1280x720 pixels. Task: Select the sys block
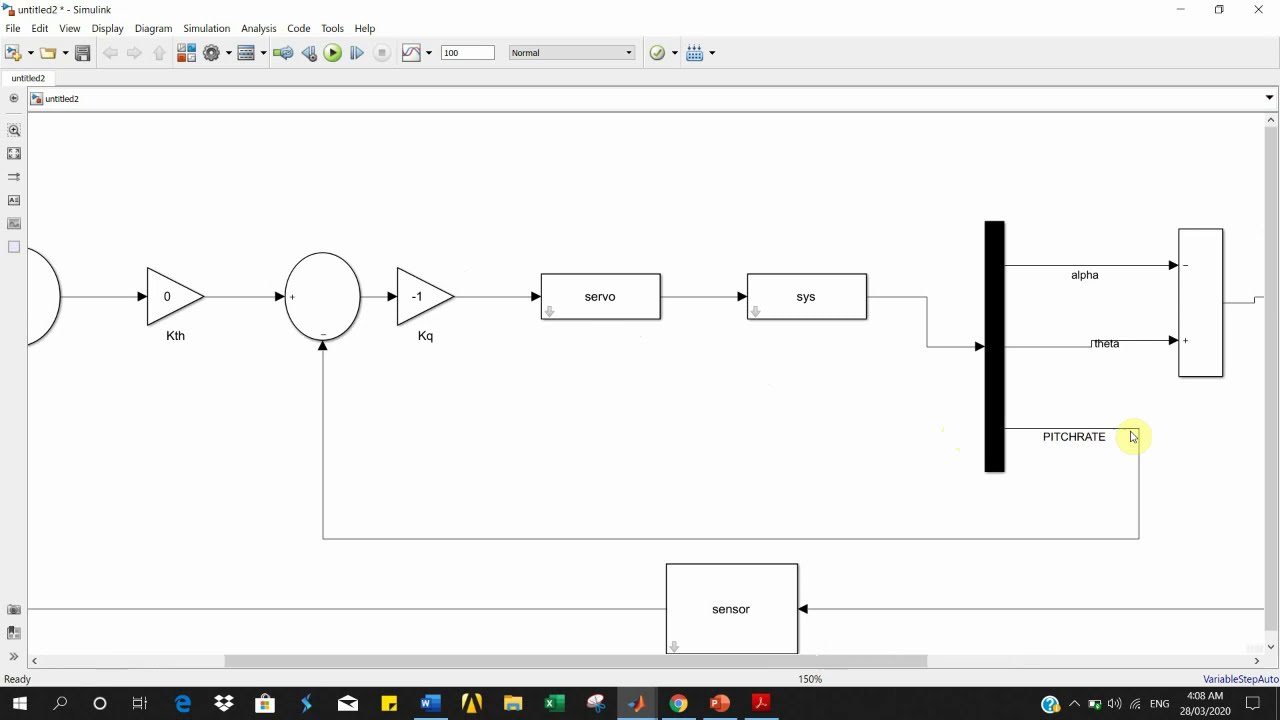[x=806, y=297]
